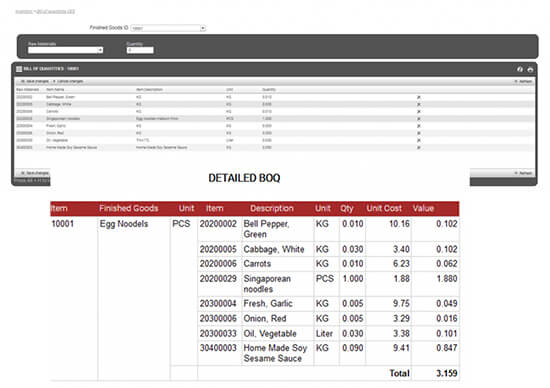Click item code 20300006 in BOQ table
This screenshot has height=388, width=550.
point(218,318)
